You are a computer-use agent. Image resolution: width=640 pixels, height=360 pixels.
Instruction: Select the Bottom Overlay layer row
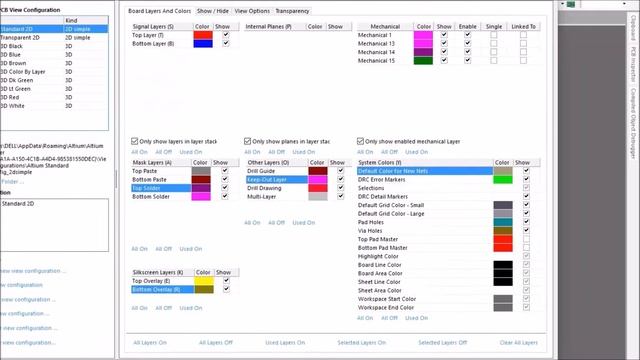pos(162,289)
